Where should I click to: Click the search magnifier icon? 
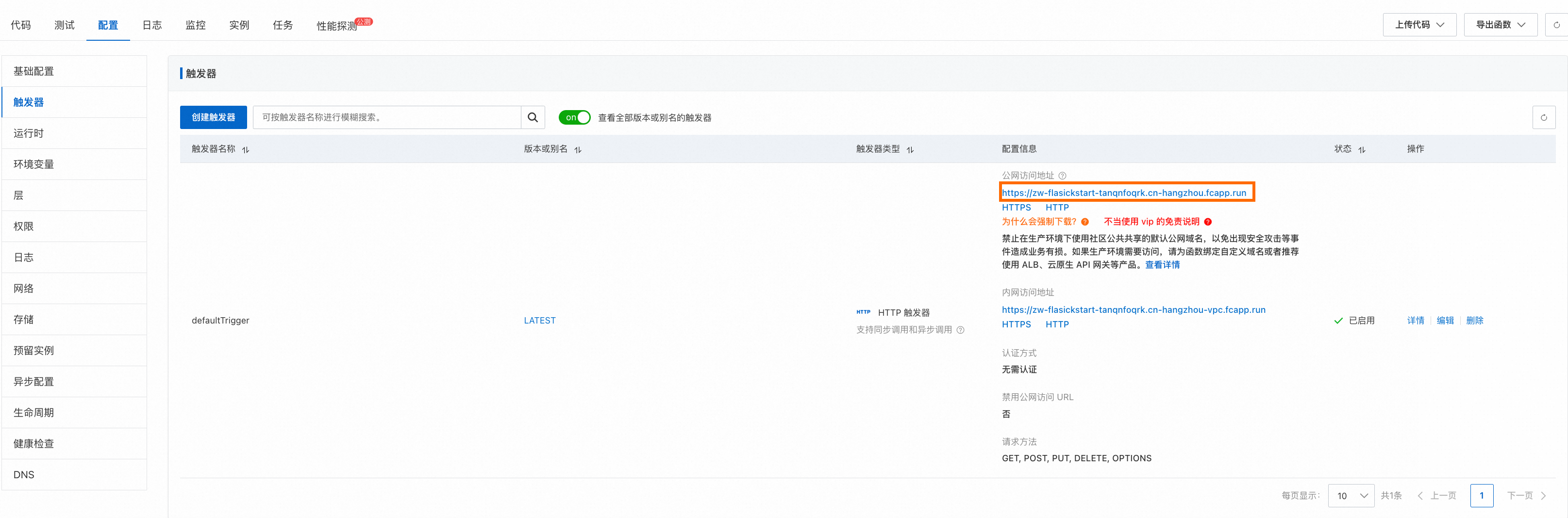[533, 117]
